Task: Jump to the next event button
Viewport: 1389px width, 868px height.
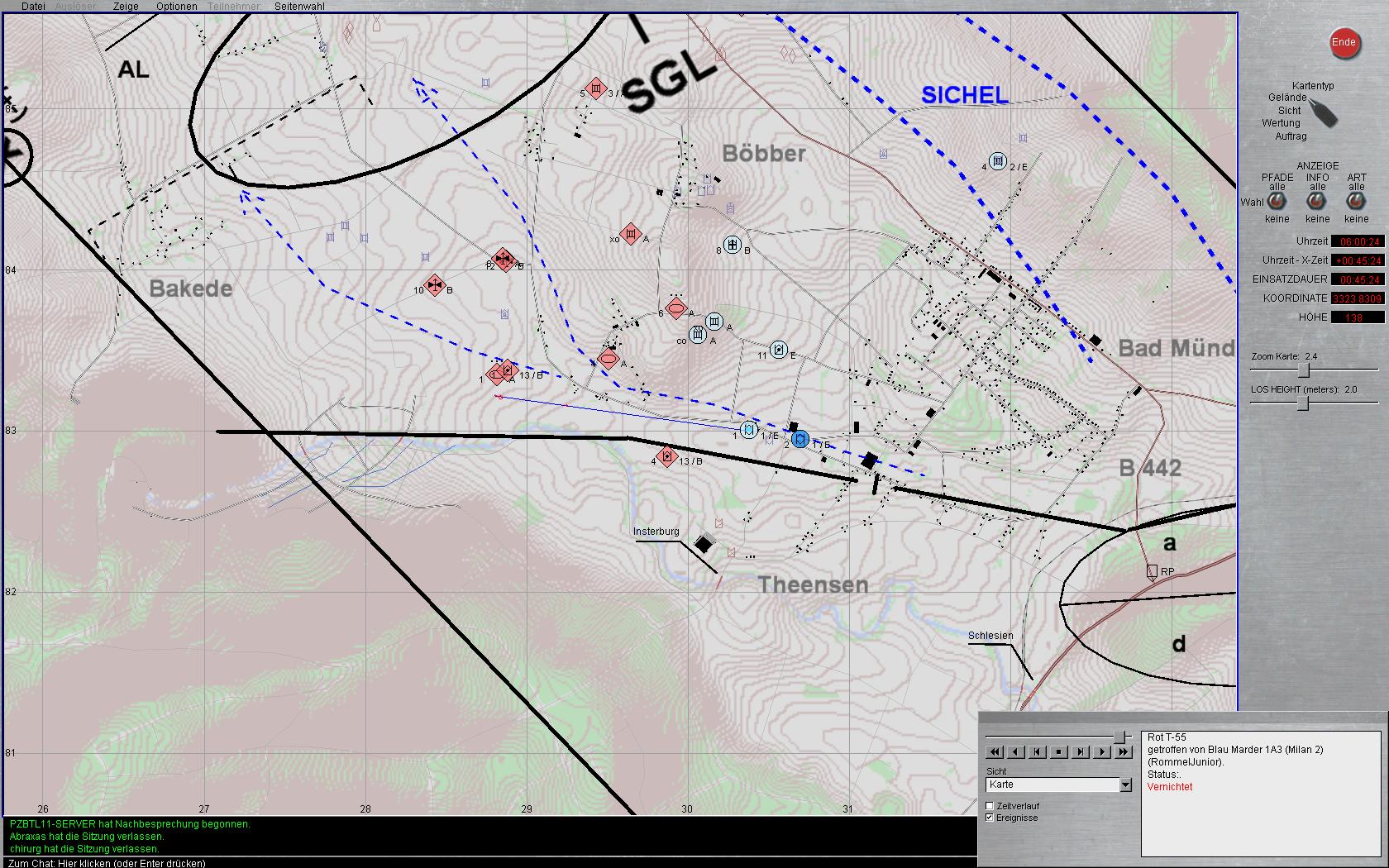Action: [x=1081, y=752]
